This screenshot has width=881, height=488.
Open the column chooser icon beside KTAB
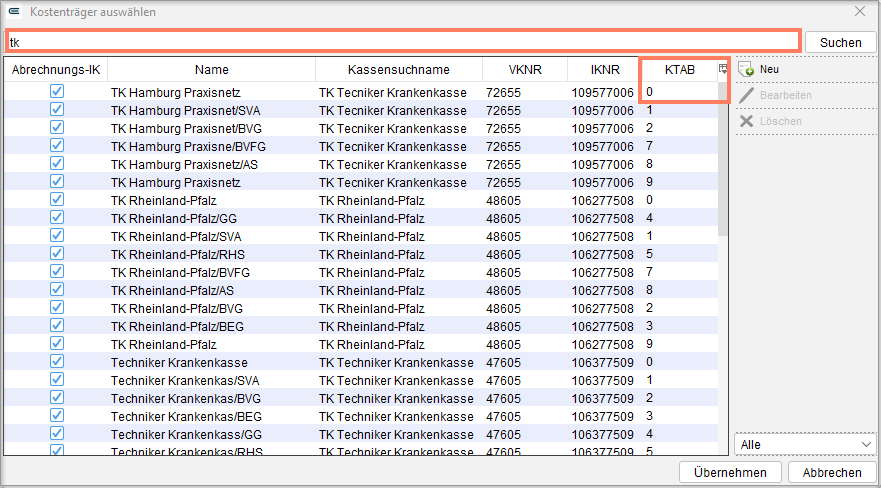723,69
